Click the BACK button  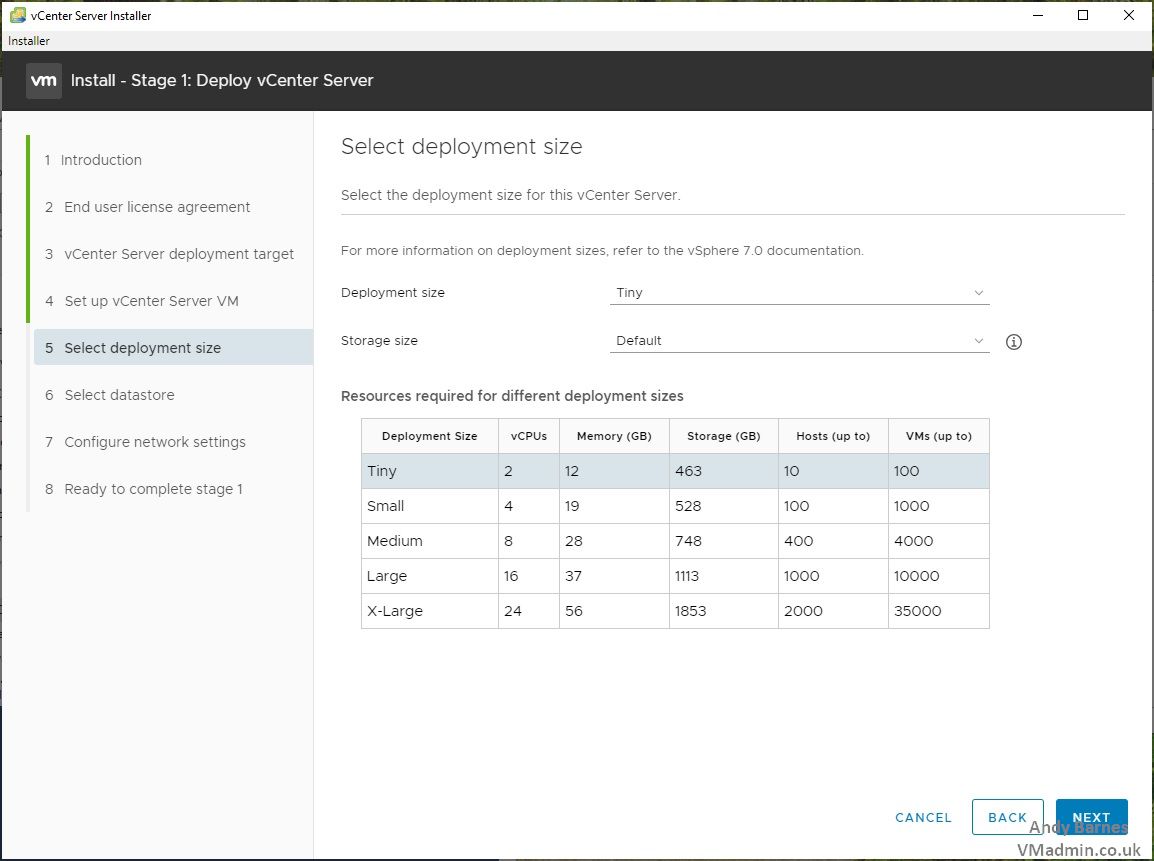pos(1008,817)
